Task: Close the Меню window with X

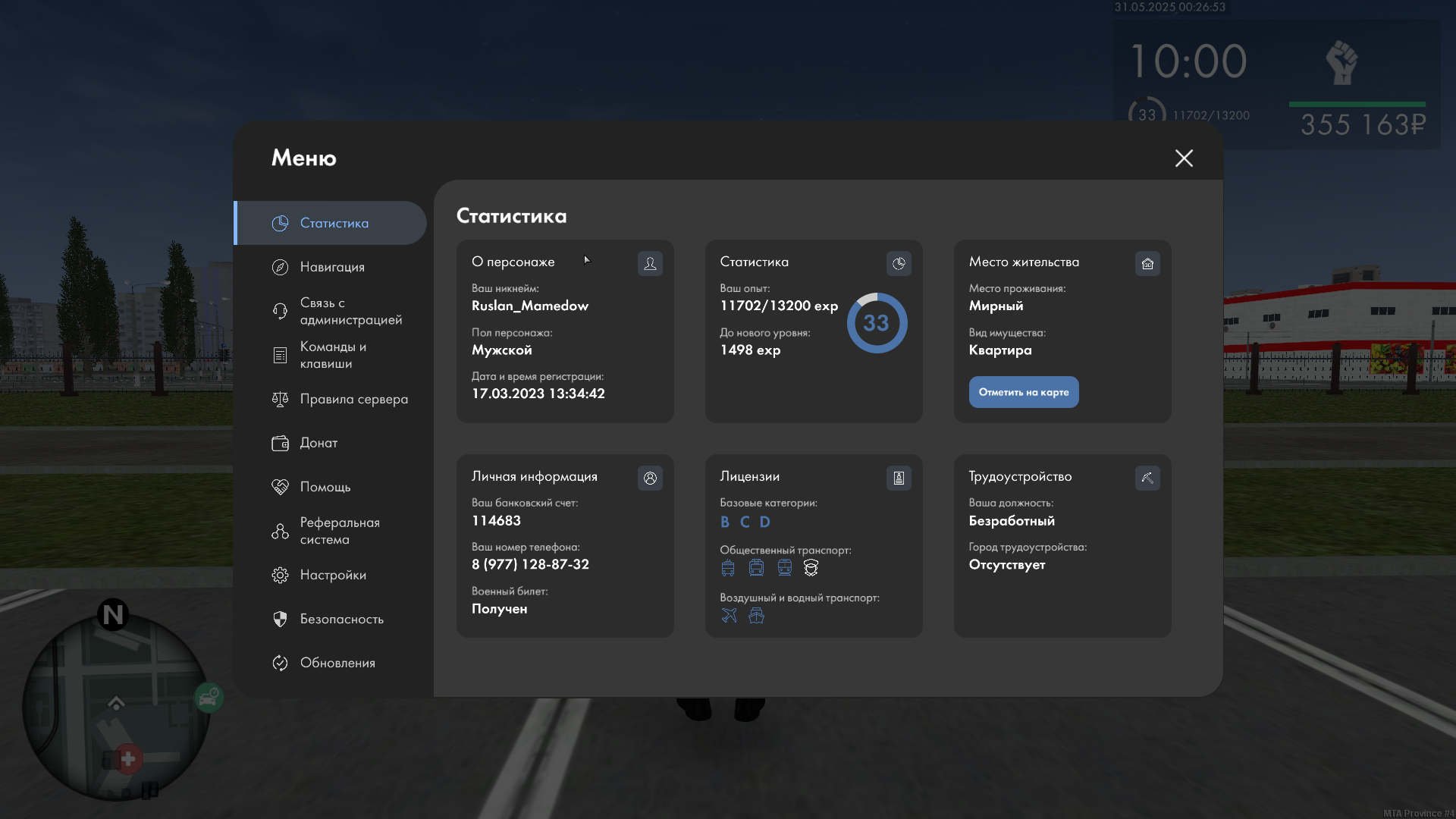Action: (x=1184, y=158)
